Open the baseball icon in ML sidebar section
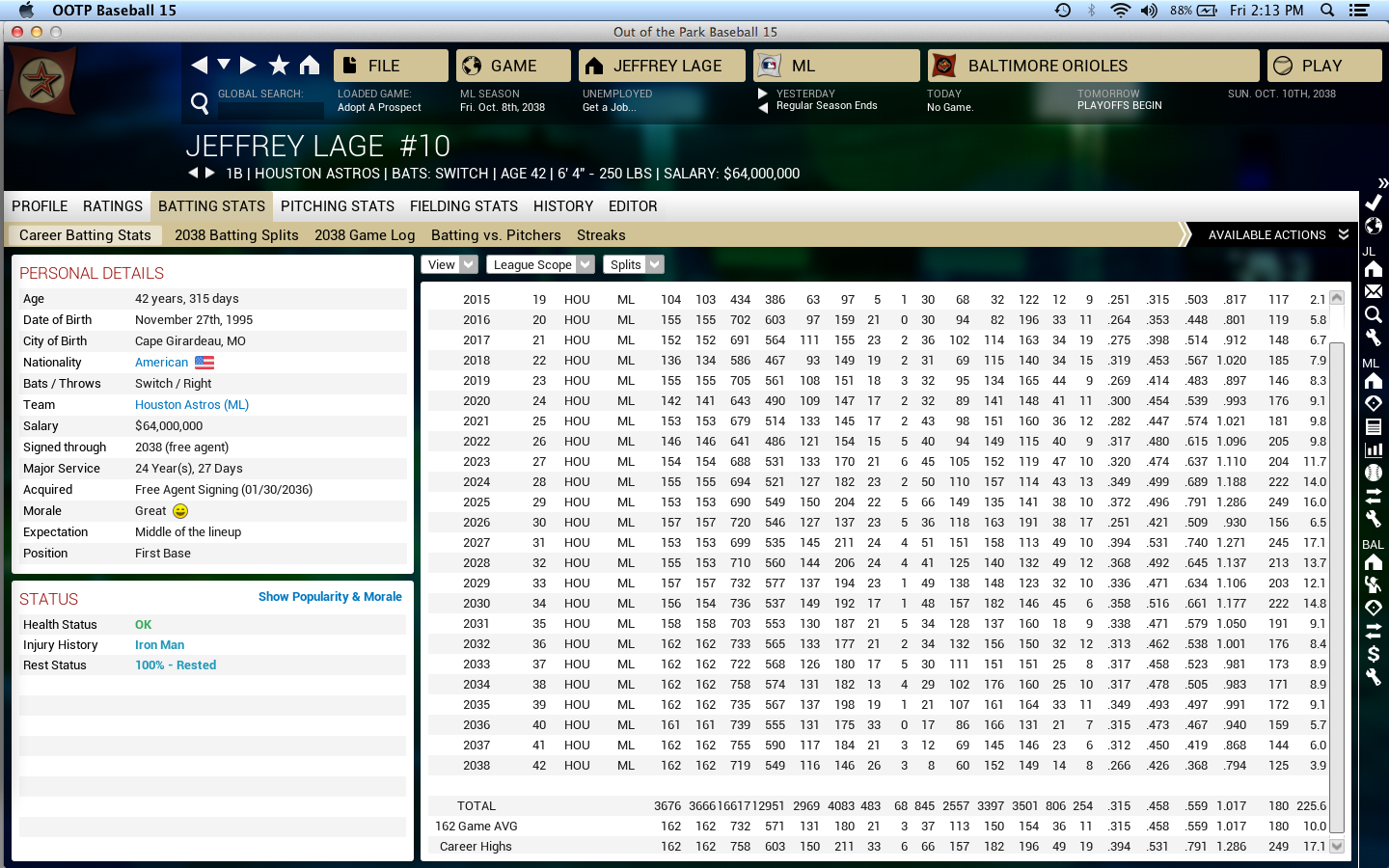 pos(1374,473)
